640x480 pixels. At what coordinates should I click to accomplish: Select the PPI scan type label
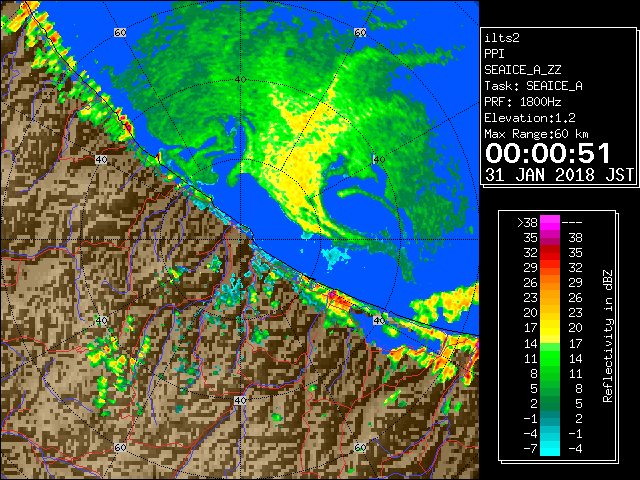tap(494, 54)
